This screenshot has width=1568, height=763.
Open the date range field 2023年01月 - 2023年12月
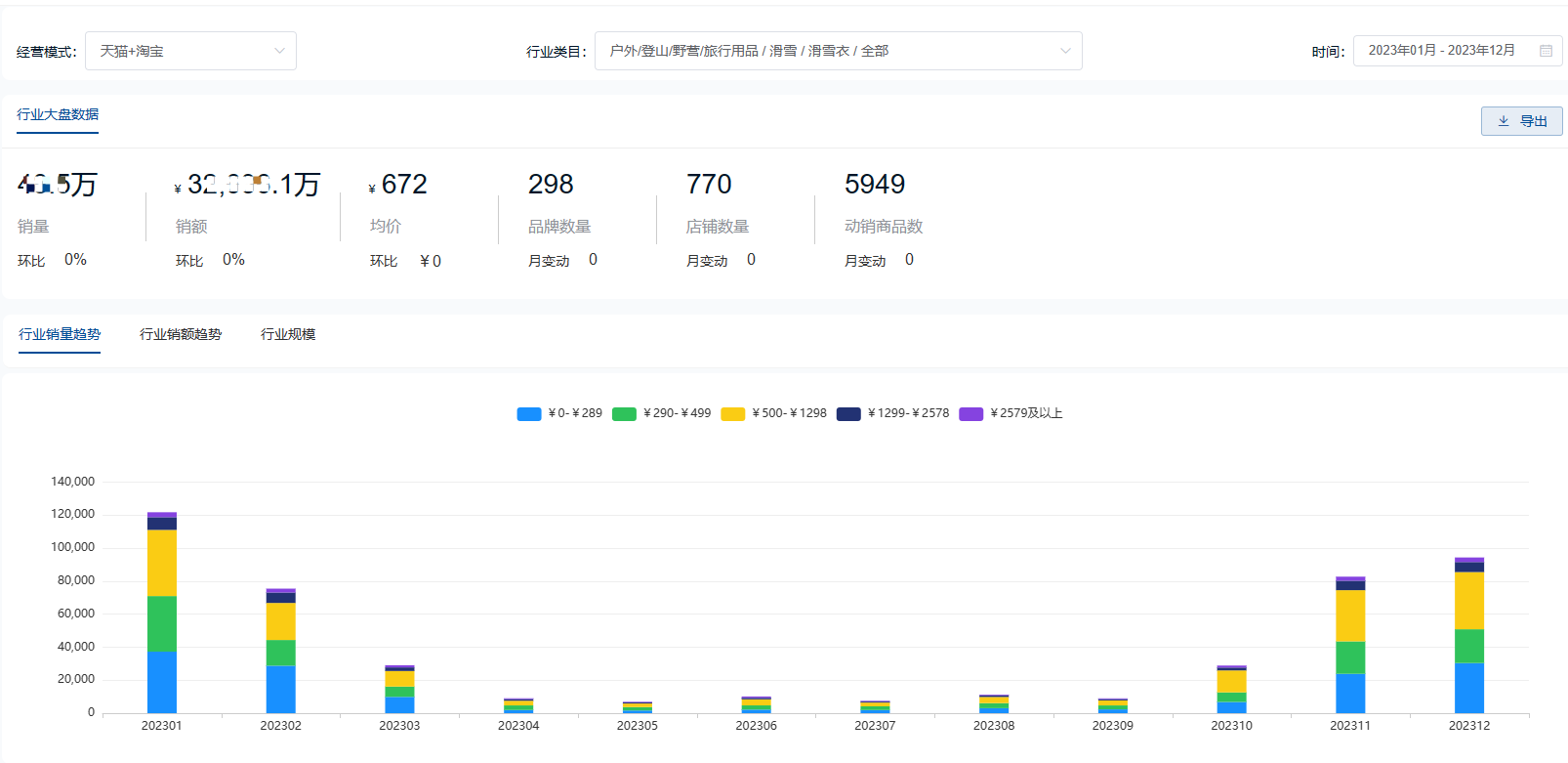(1458, 51)
